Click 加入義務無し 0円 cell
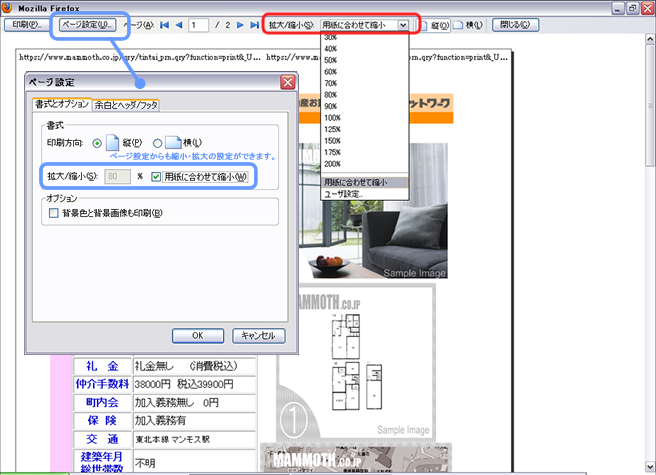This screenshot has width=656, height=475. pos(194,403)
